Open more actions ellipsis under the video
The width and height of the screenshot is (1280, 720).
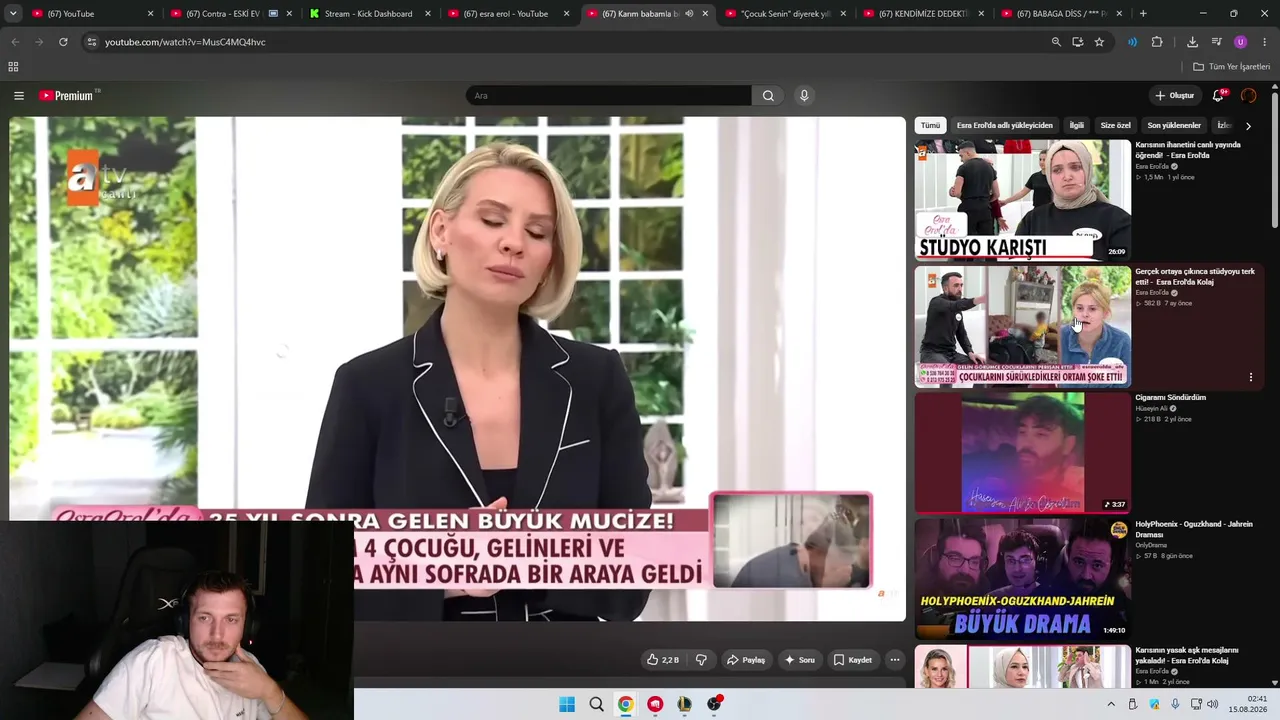tap(895, 660)
